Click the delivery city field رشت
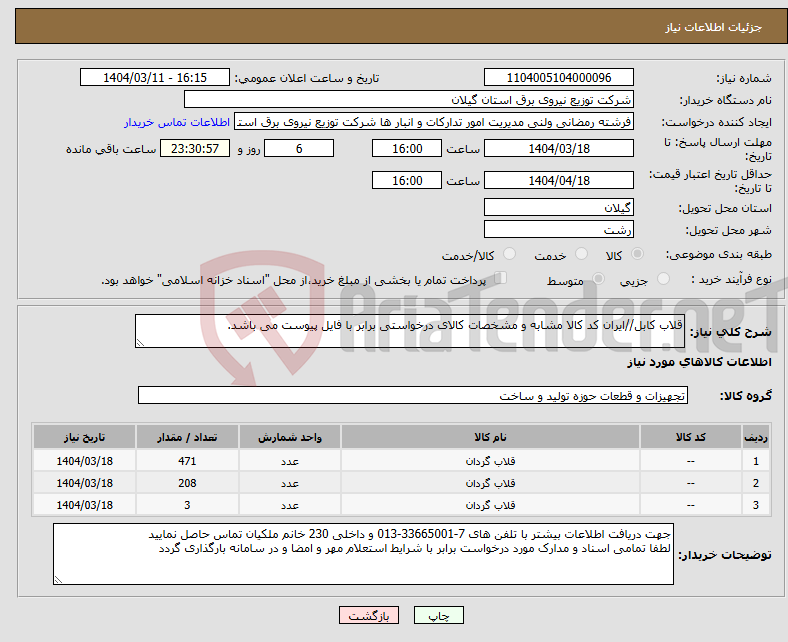This screenshot has height=642, width=788. coord(558,229)
